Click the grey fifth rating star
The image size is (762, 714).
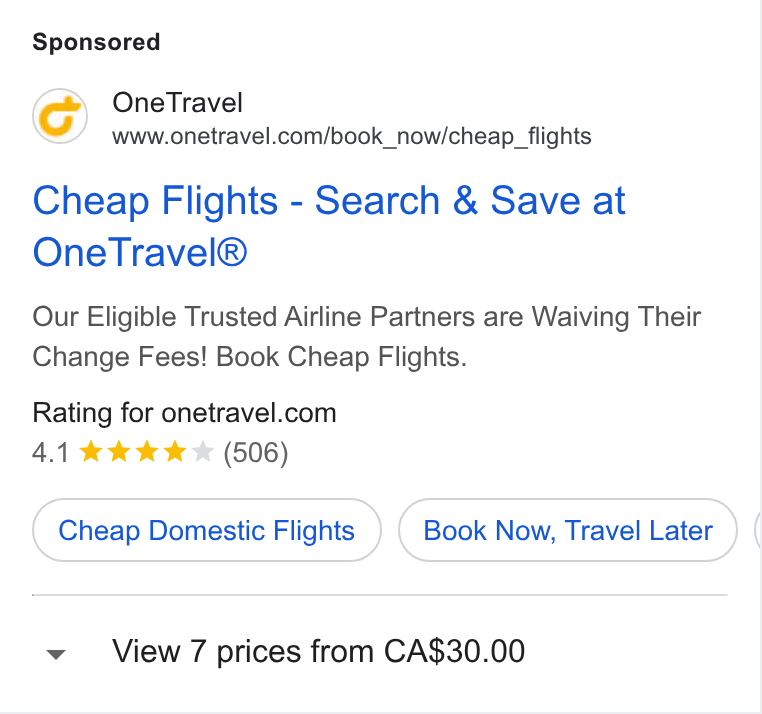[202, 452]
